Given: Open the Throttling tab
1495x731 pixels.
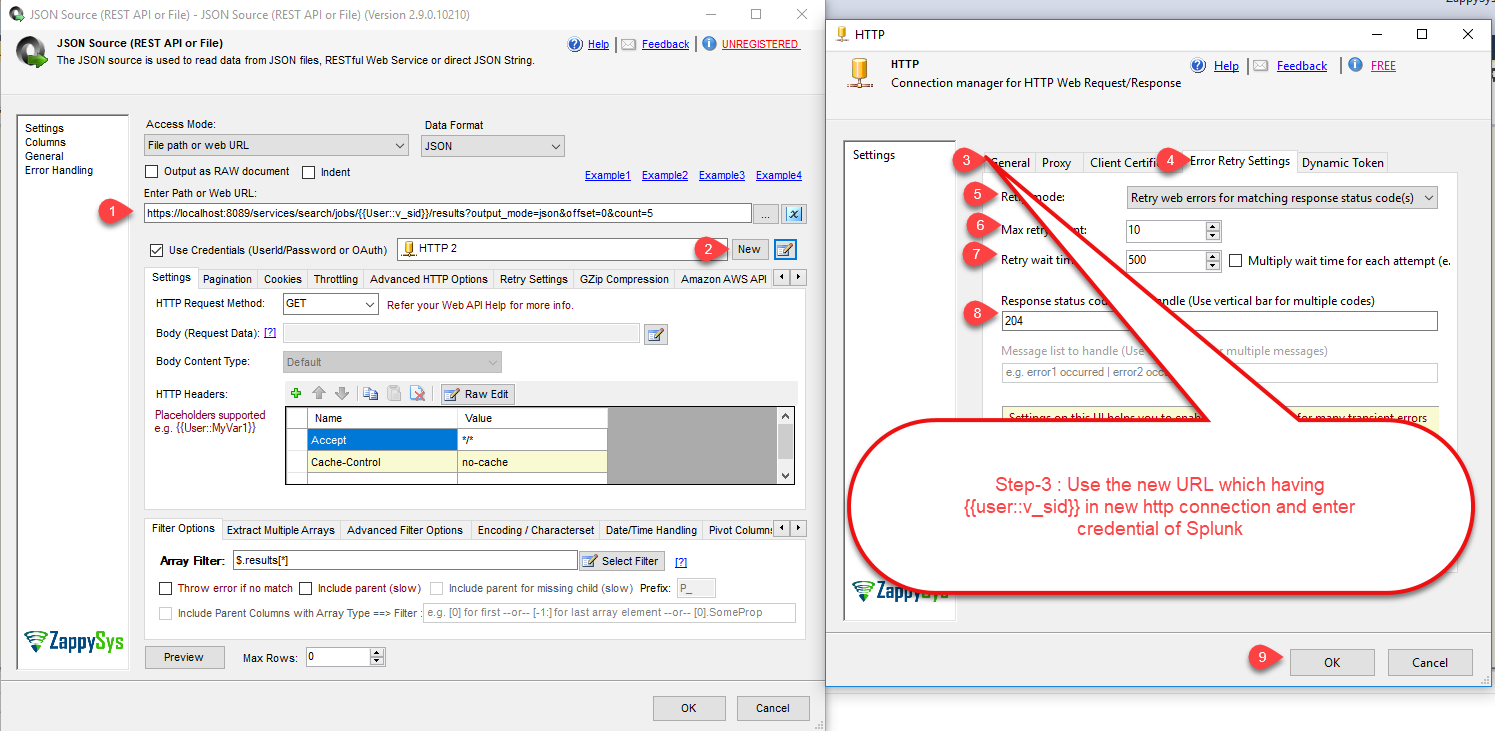Looking at the screenshot, I should (335, 279).
